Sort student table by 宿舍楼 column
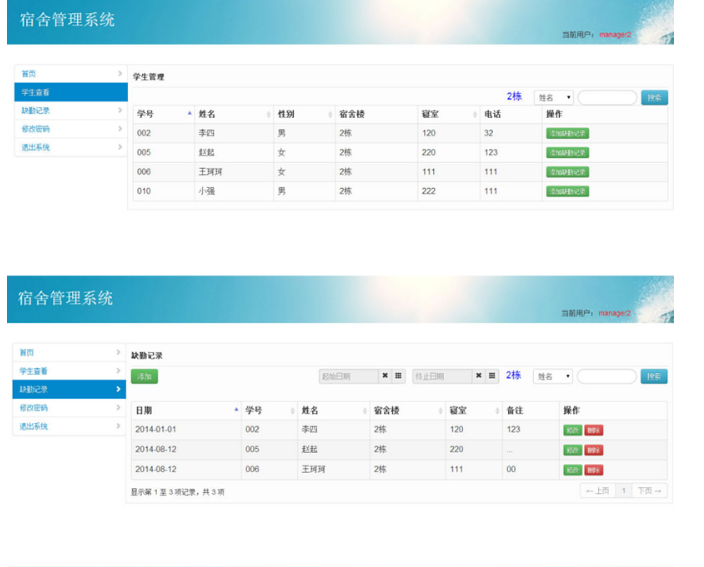704x567 pixels. coord(374,114)
